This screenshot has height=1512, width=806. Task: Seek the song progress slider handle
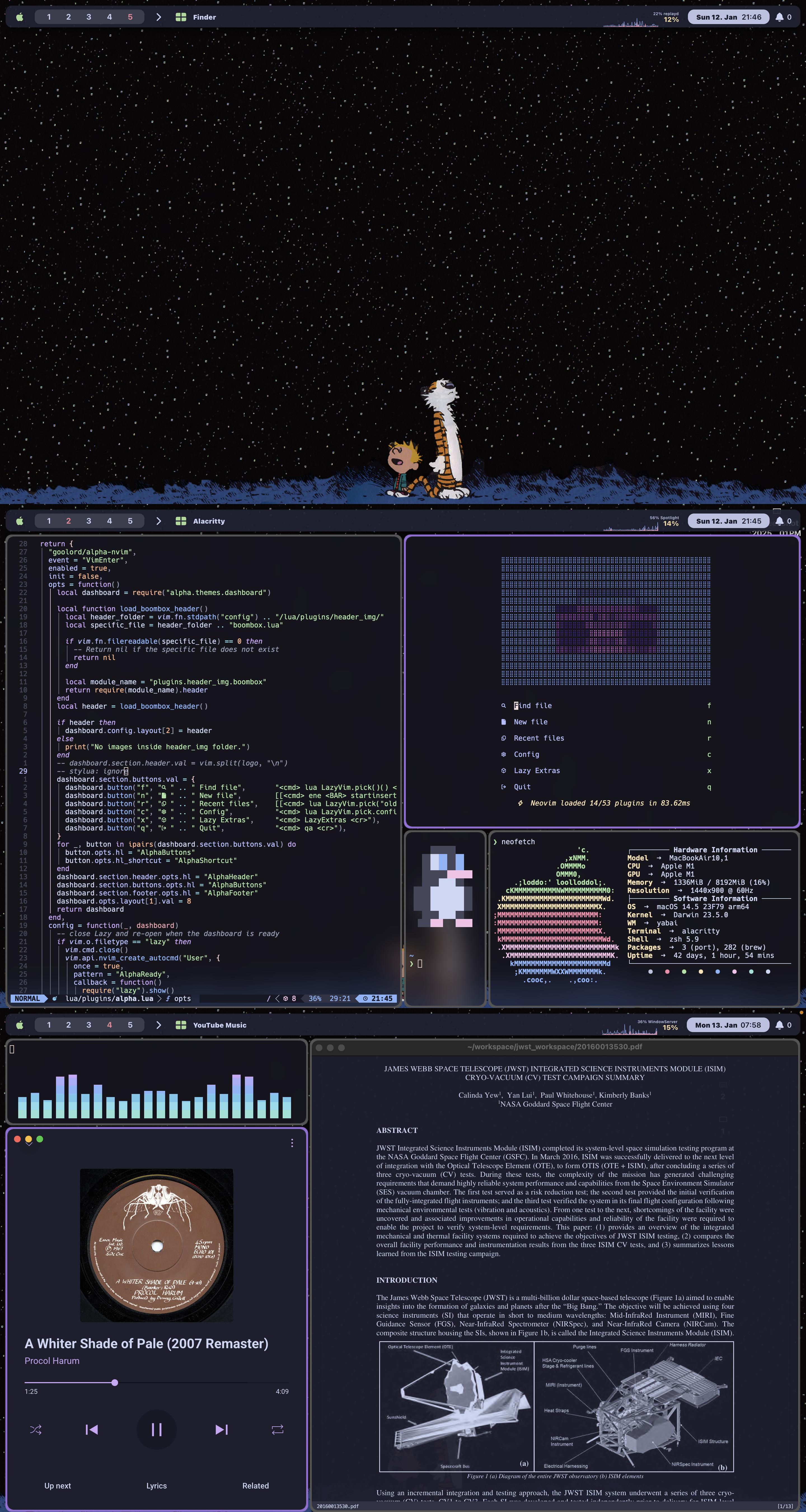click(115, 1382)
